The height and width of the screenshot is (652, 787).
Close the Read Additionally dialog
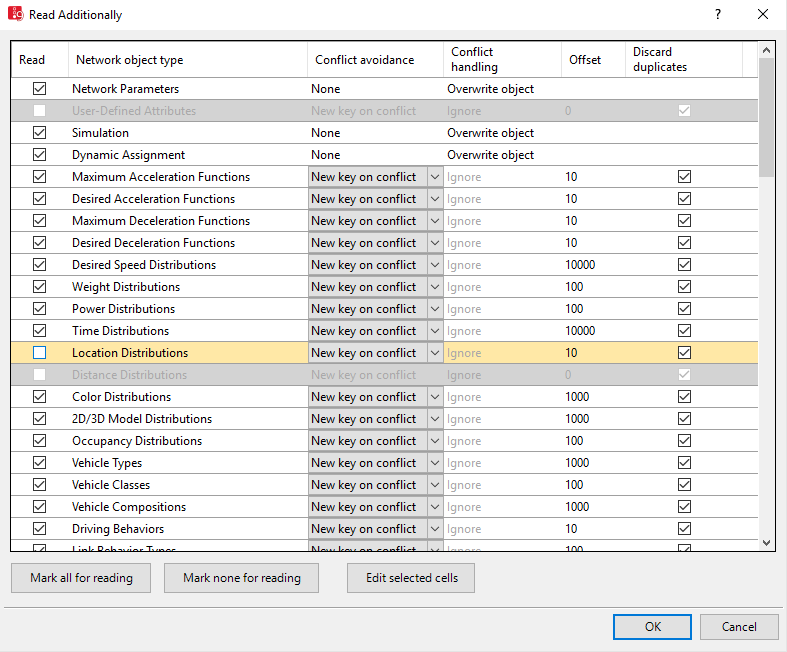[763, 14]
